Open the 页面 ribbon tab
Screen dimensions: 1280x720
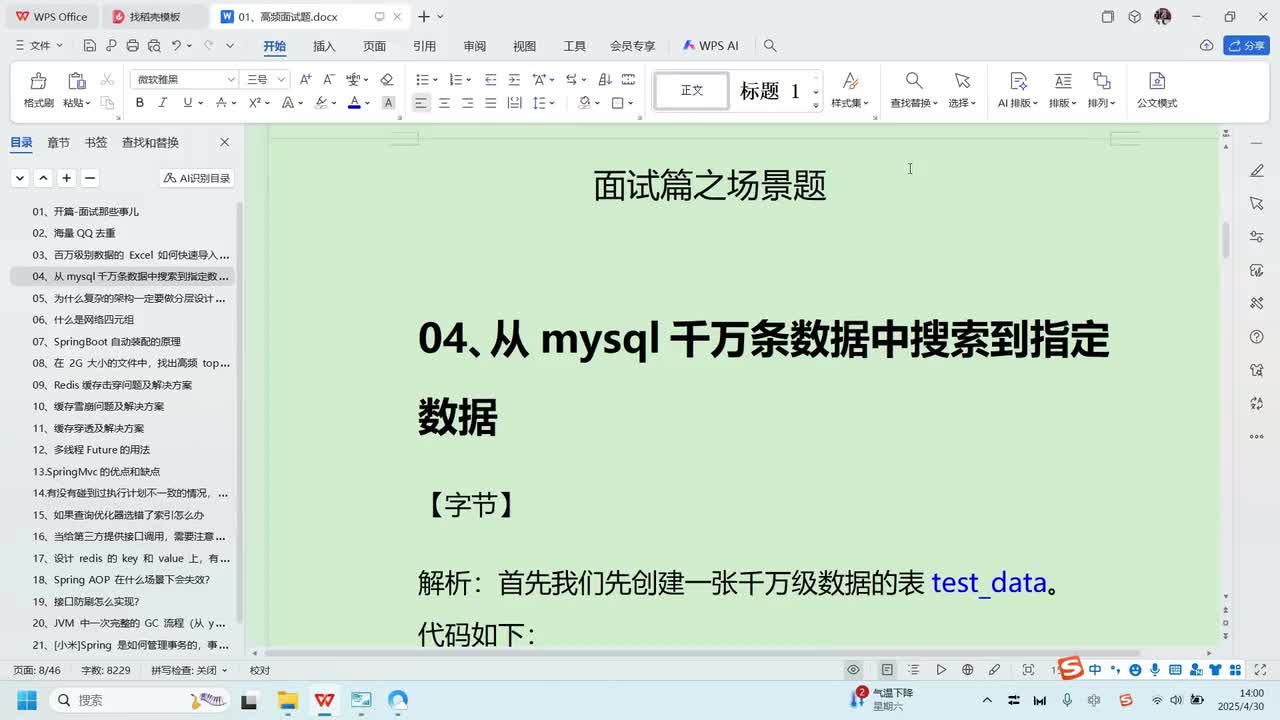(374, 46)
